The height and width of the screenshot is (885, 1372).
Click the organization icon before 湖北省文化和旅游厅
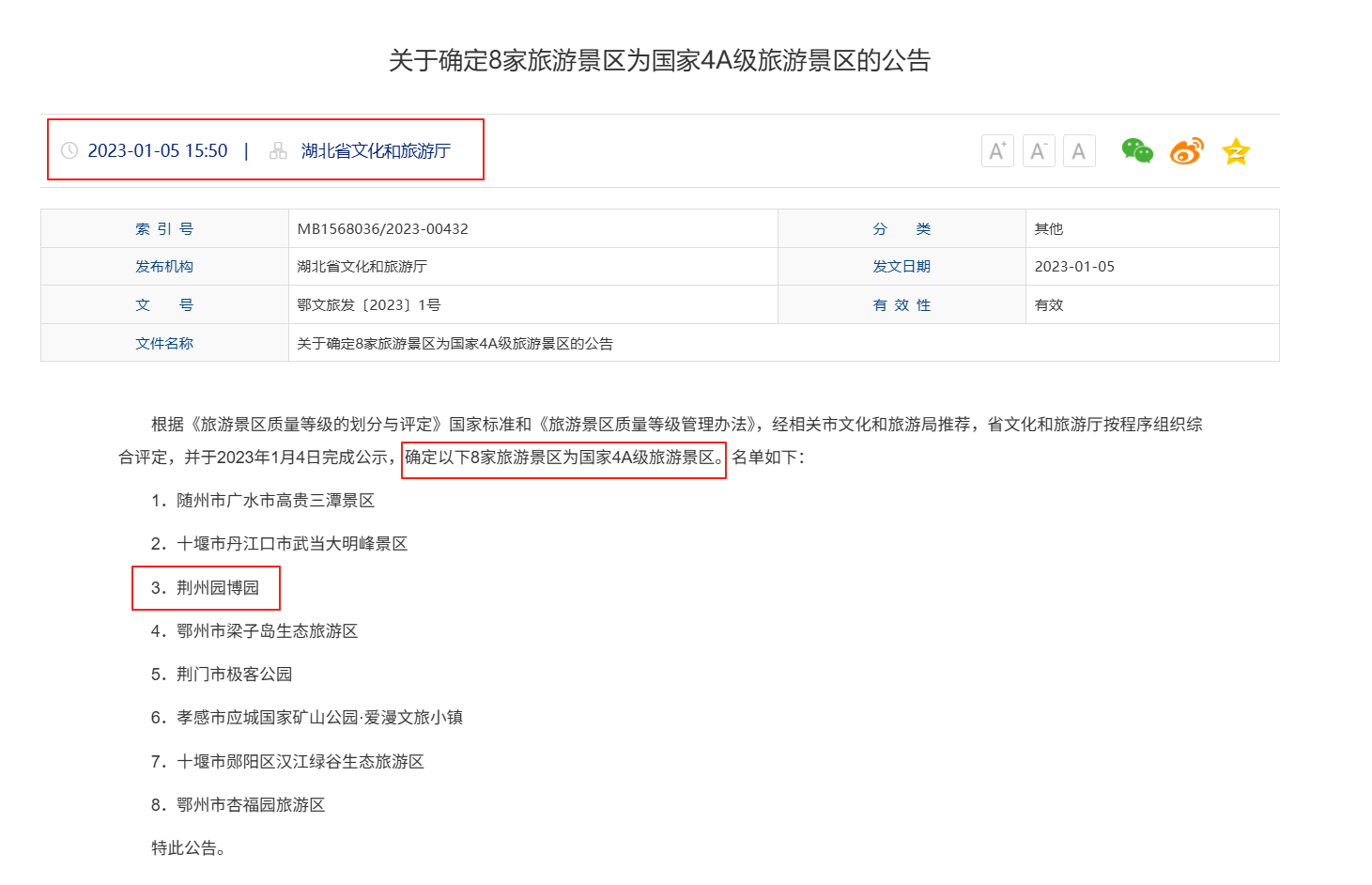pos(278,150)
